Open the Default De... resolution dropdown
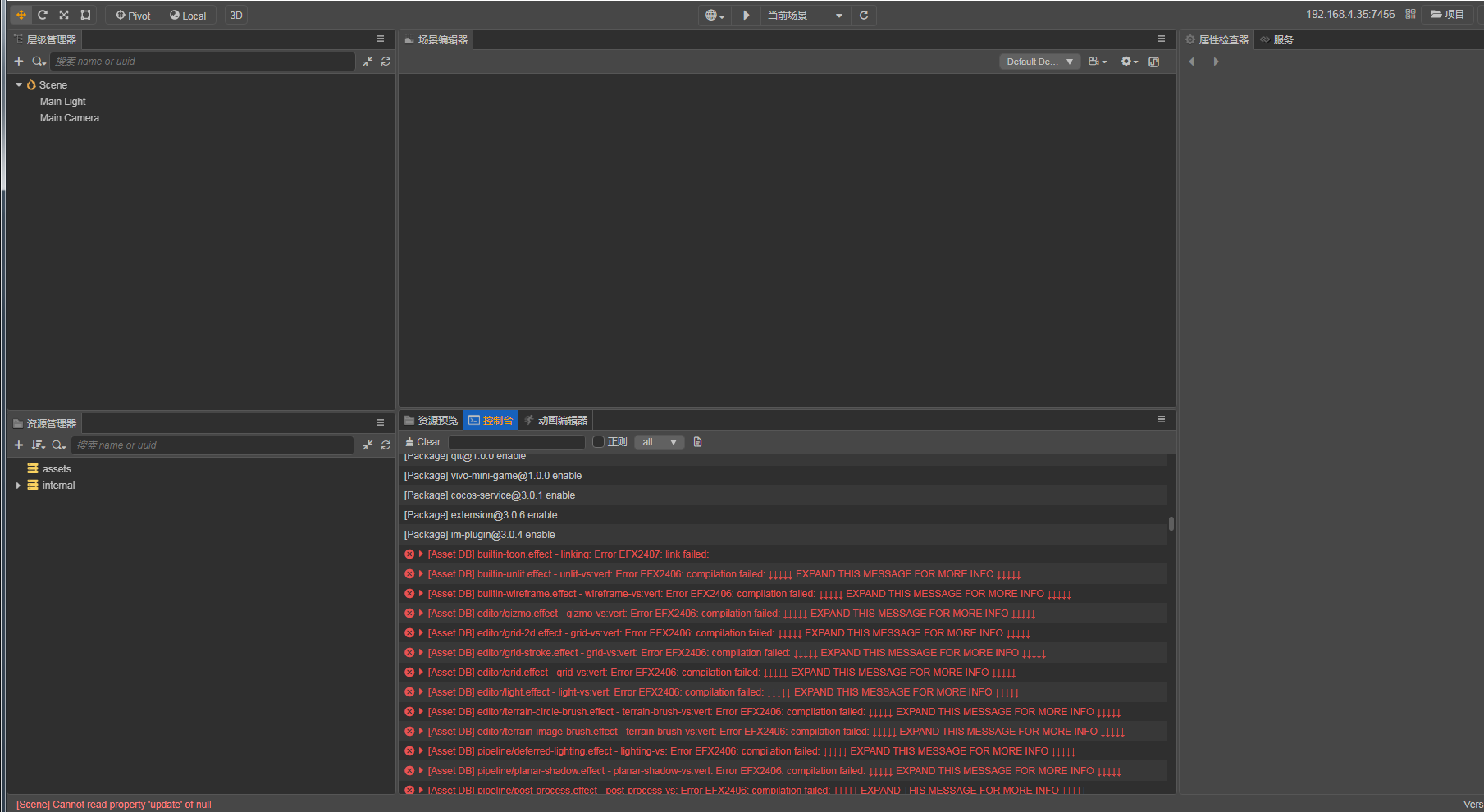The height and width of the screenshot is (812, 1484). pos(1039,62)
